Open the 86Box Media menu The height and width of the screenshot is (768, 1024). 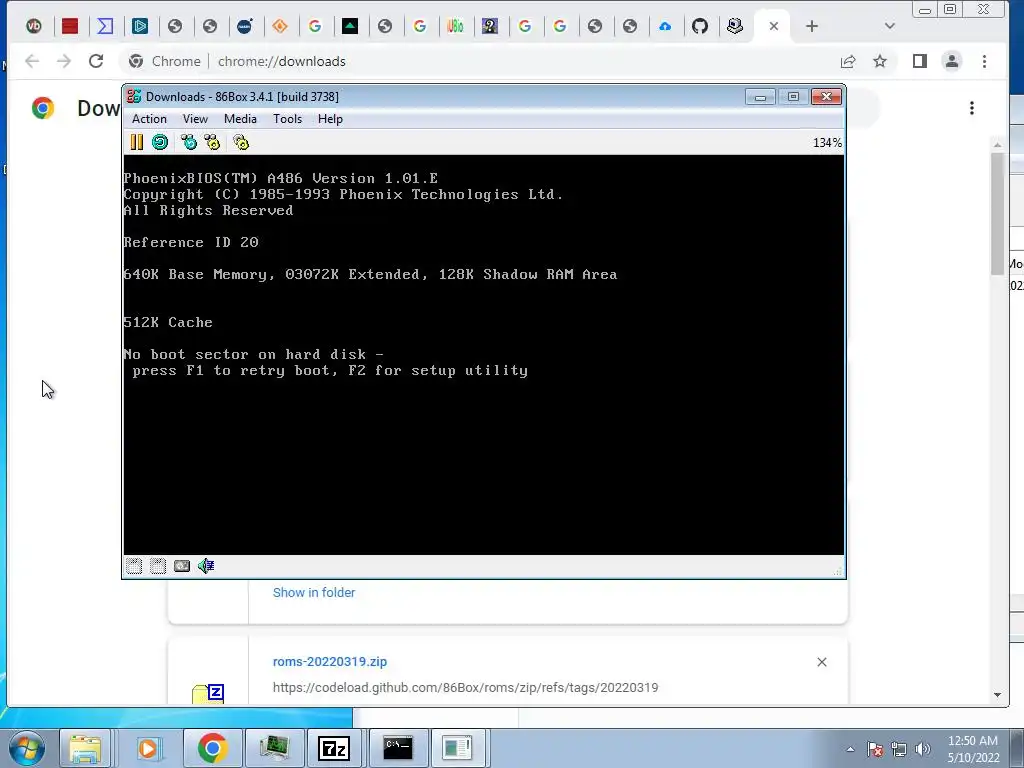pos(240,119)
